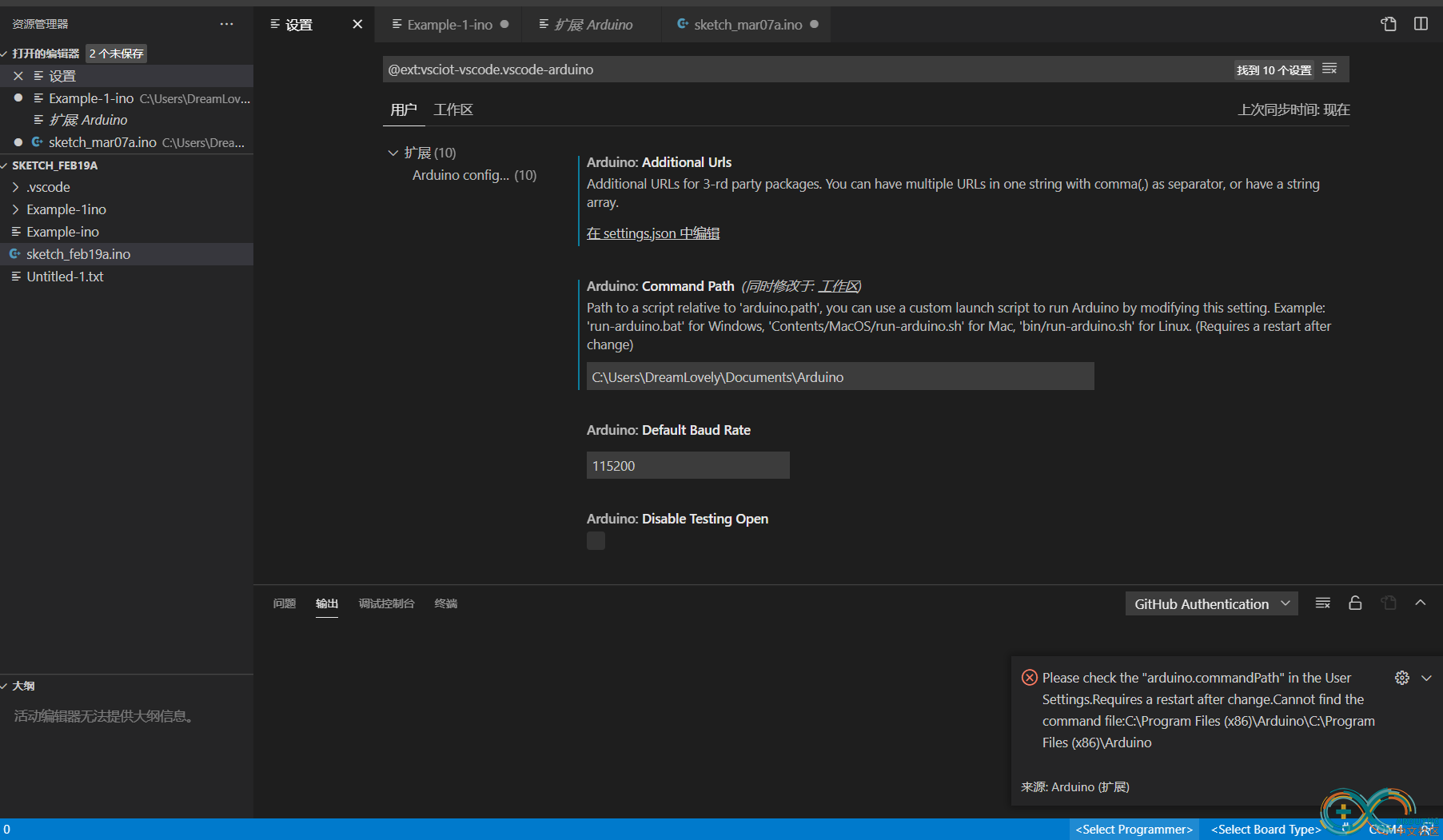Switch to Example-1-ino editor tab
1443x840 pixels.
click(x=448, y=25)
